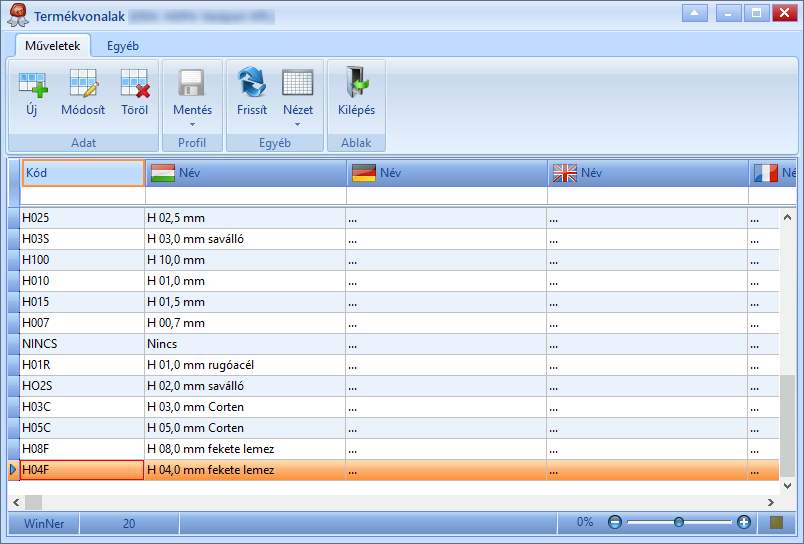Select the H08F code cell

82,449
